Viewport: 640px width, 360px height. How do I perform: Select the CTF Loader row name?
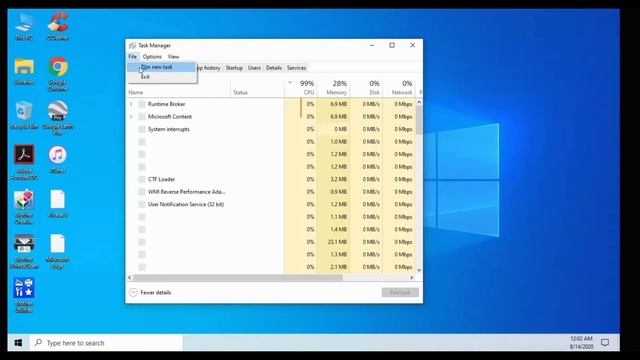[161, 179]
